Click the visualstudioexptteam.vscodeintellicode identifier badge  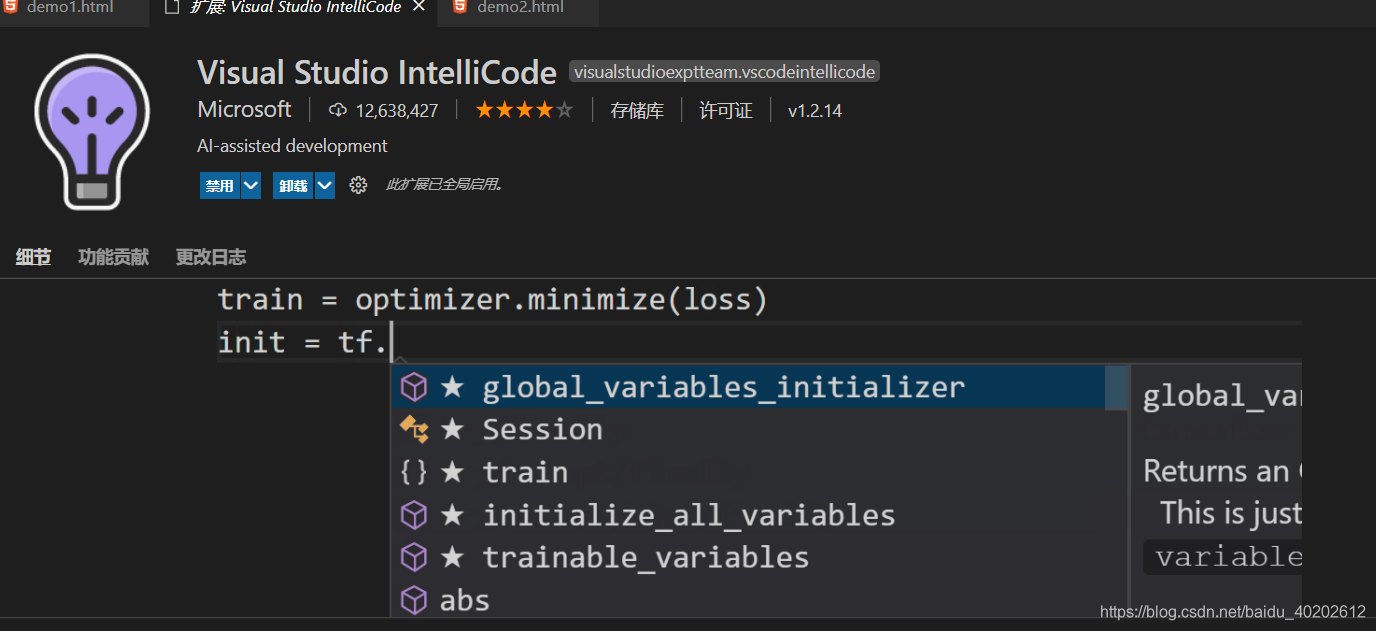(x=724, y=72)
